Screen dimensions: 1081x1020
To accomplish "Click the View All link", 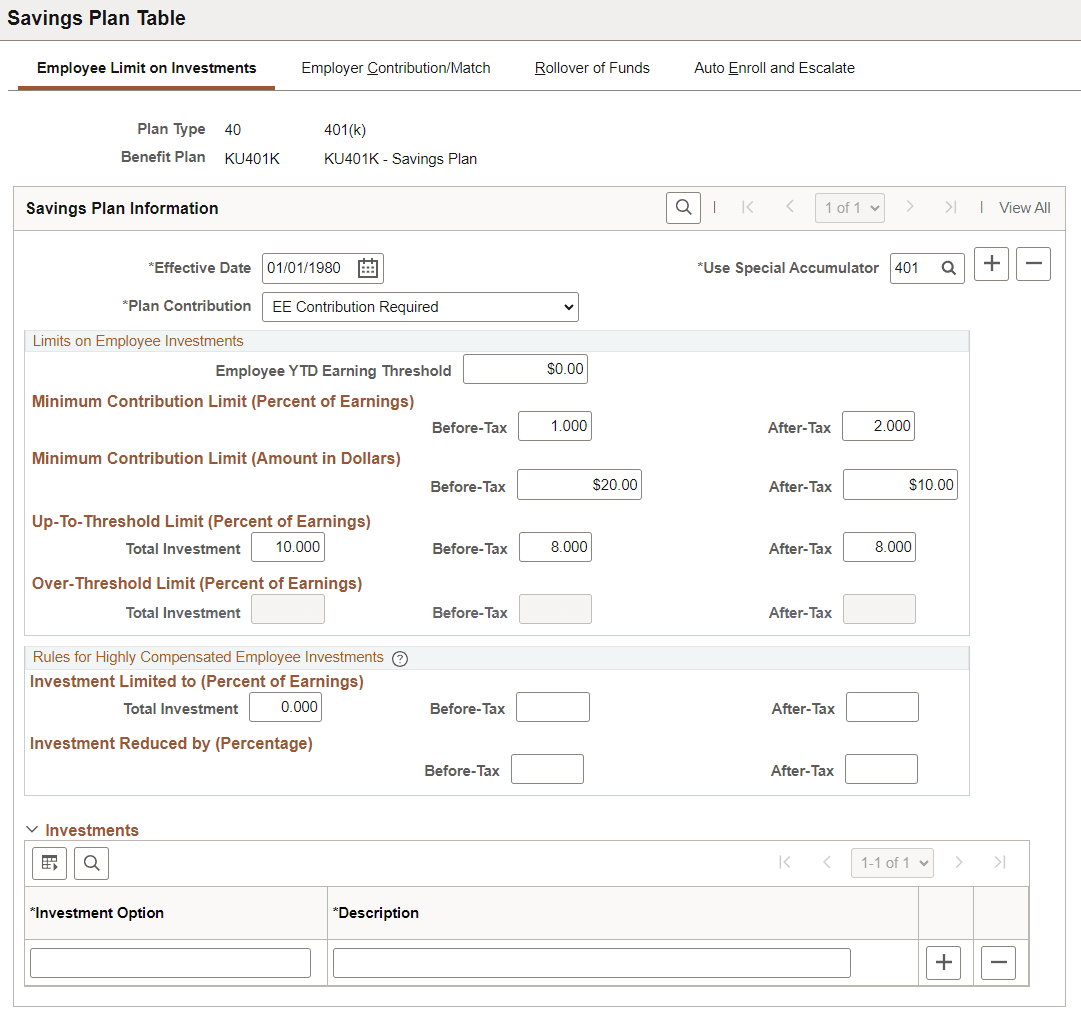I will pyautogui.click(x=1024, y=207).
